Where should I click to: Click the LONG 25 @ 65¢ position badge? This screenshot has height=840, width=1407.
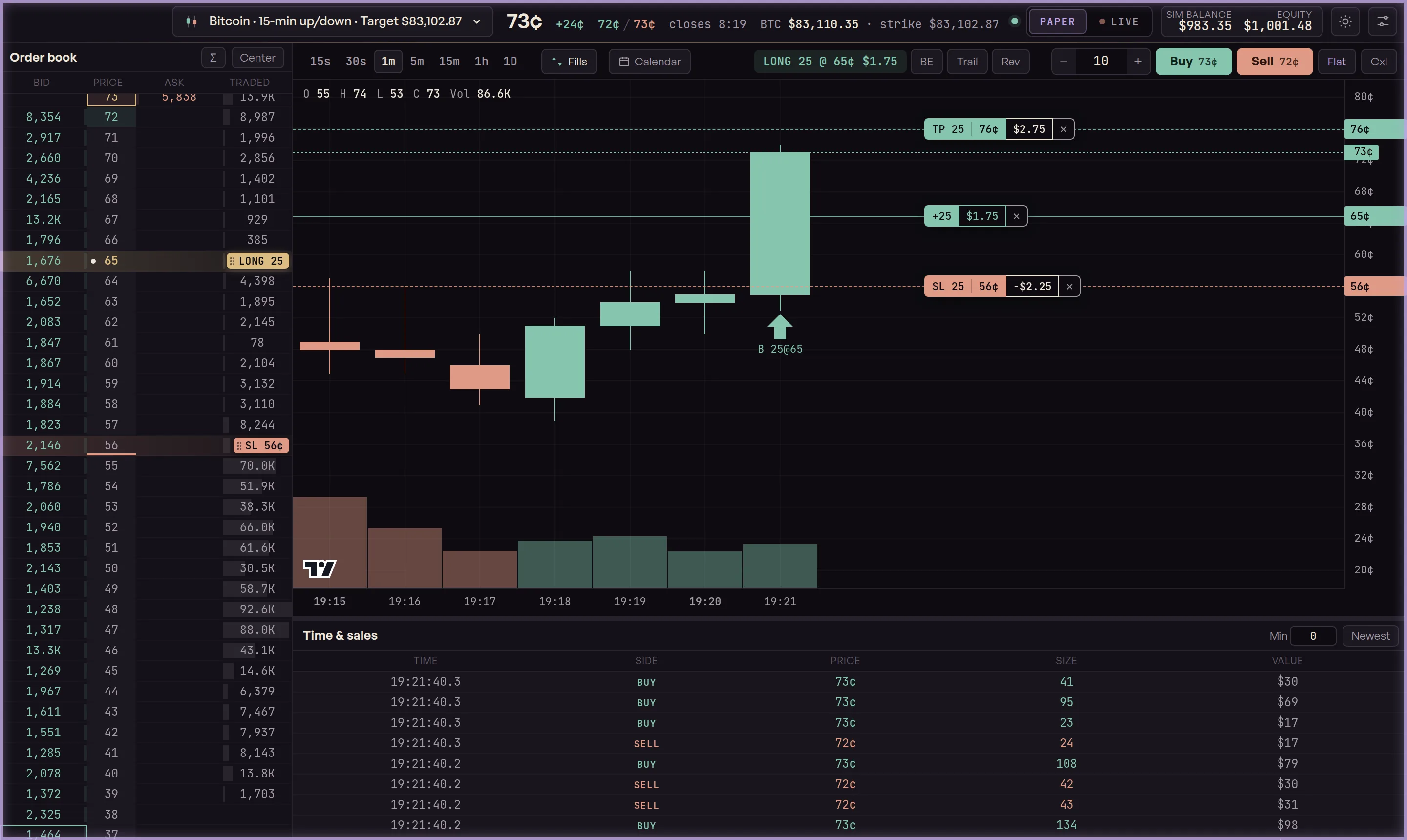click(x=830, y=62)
